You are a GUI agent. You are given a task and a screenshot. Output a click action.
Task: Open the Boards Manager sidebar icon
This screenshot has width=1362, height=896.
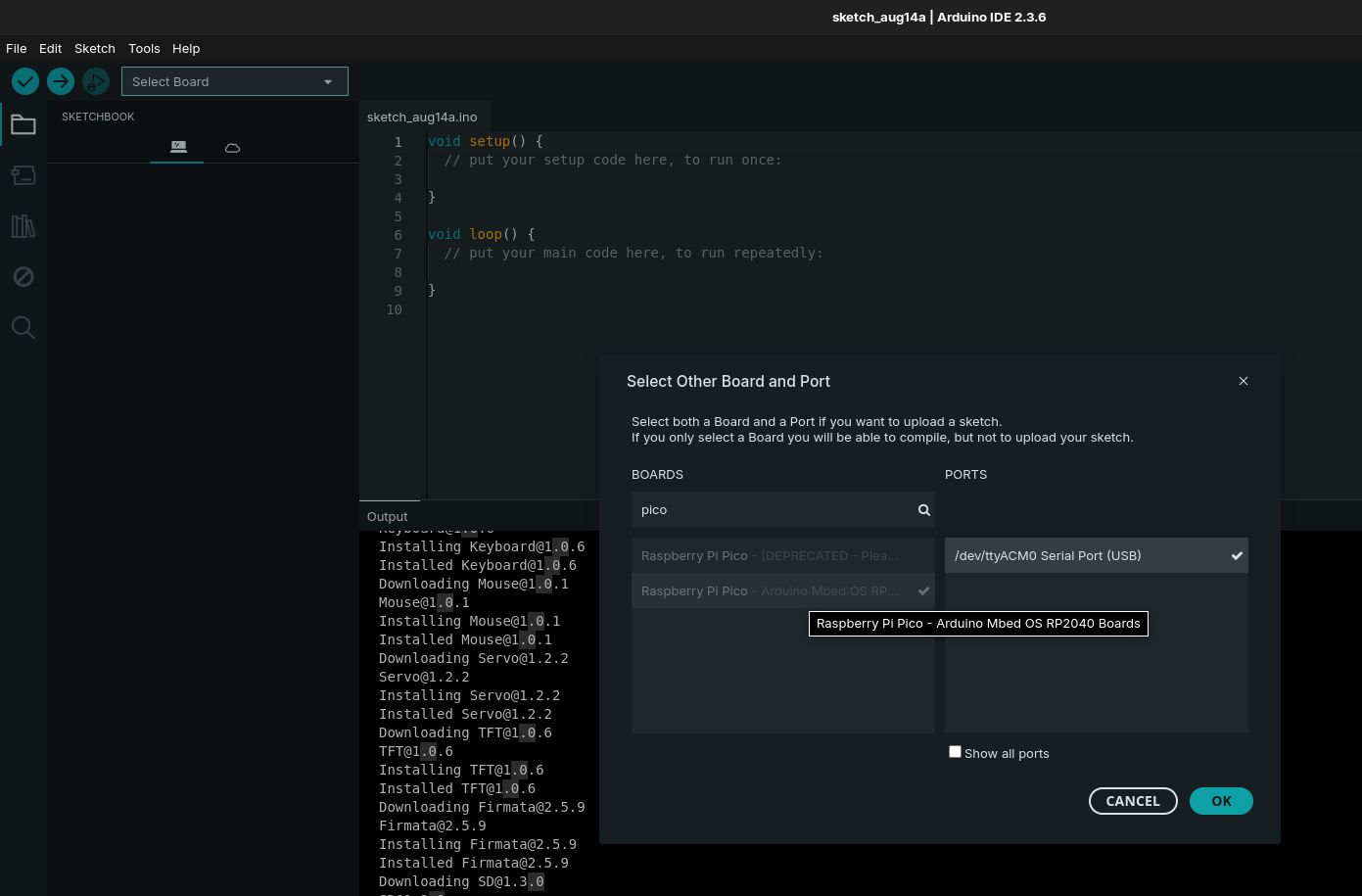click(x=23, y=175)
